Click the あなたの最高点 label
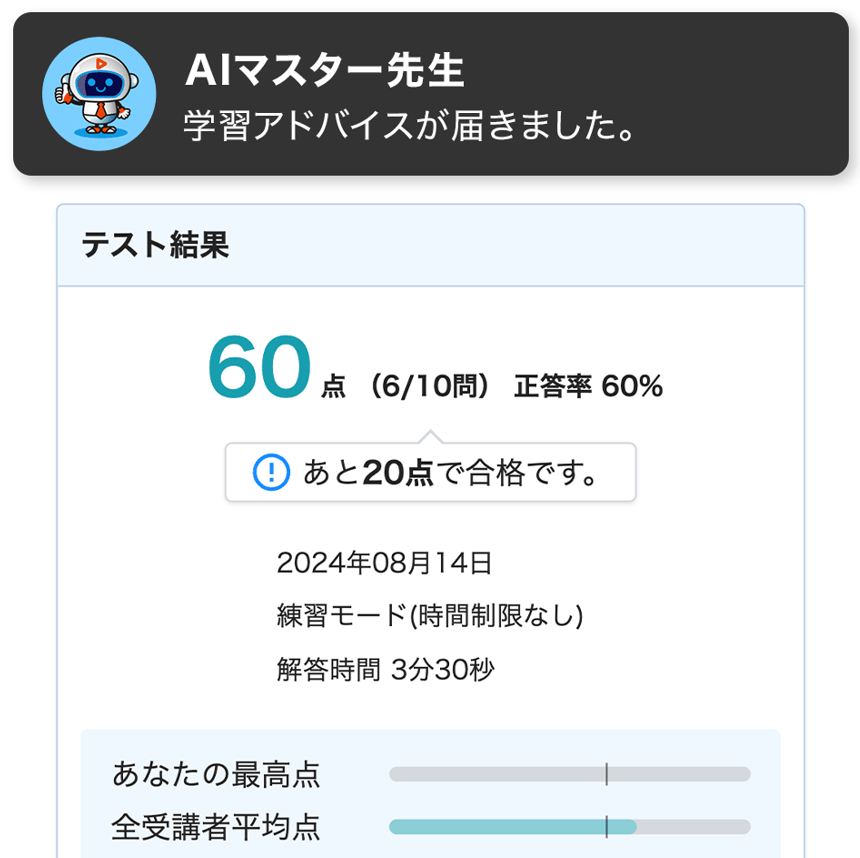The image size is (860, 858). coord(216,774)
